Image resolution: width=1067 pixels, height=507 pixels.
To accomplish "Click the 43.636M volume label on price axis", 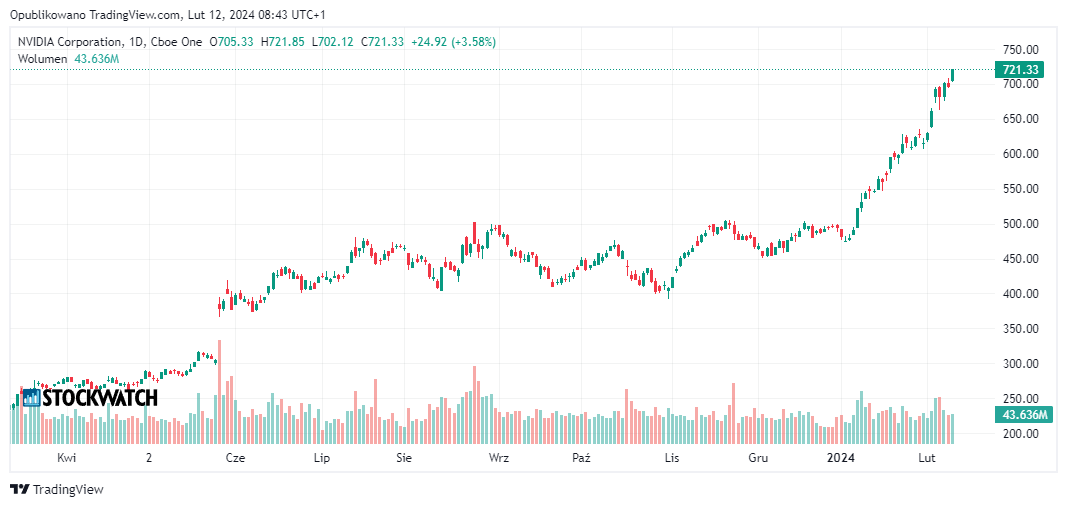I will pos(1023,414).
